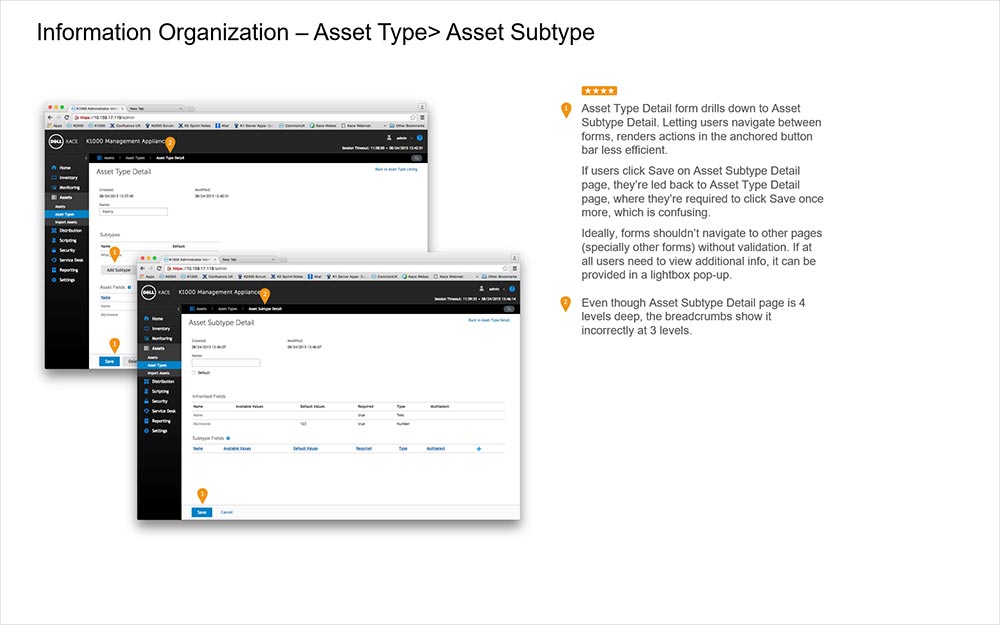Open the blue help icon in Asset Subtype Detail window
The image size is (1000, 625).
tap(512, 288)
